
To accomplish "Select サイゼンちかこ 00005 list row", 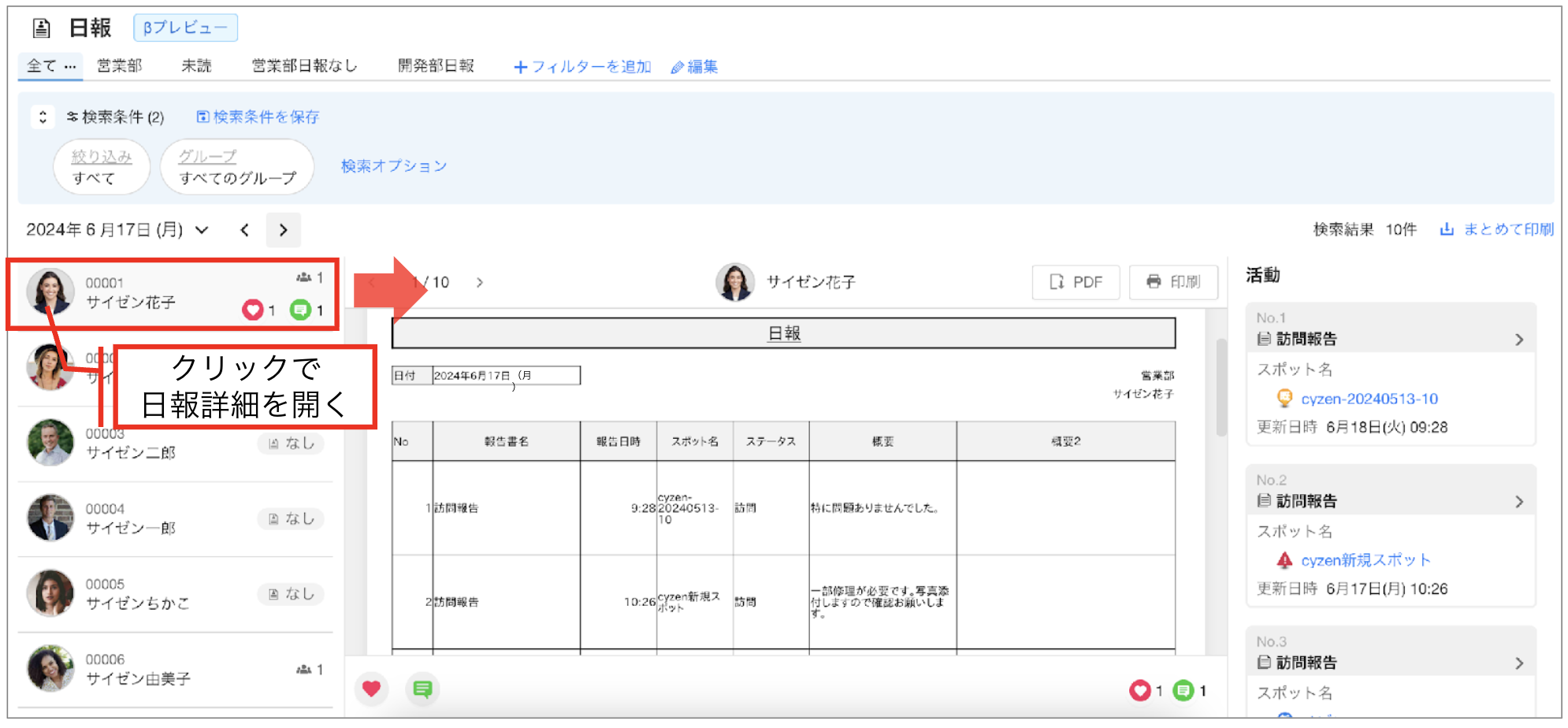I will pos(175,594).
